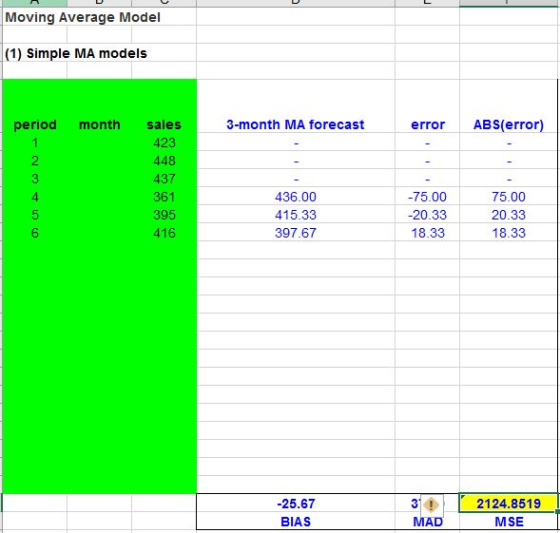Select period number 6 cell
This screenshot has width=560, height=533.
(35, 233)
